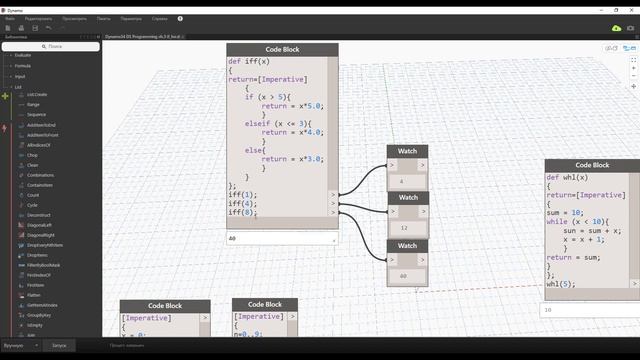
Task: Click the FirstItem library node
Action: pyautogui.click(x=35, y=285)
